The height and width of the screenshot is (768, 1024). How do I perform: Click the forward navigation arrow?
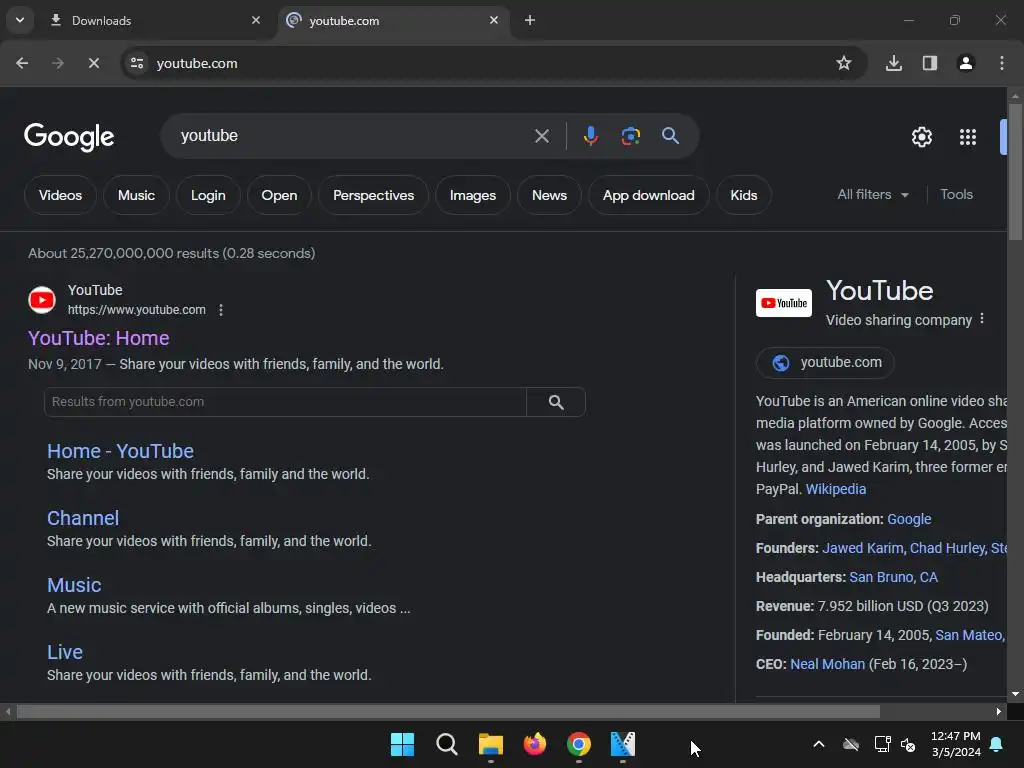[58, 63]
